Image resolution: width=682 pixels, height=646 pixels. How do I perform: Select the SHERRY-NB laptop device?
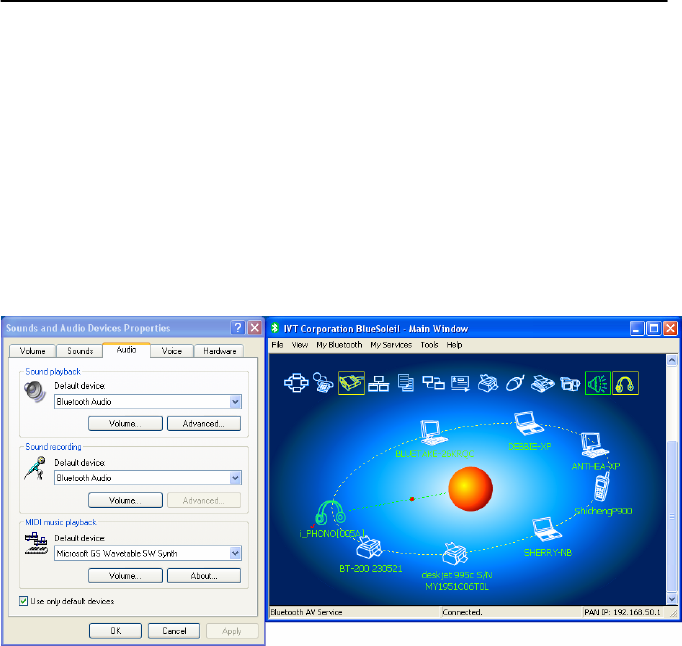pyautogui.click(x=547, y=529)
